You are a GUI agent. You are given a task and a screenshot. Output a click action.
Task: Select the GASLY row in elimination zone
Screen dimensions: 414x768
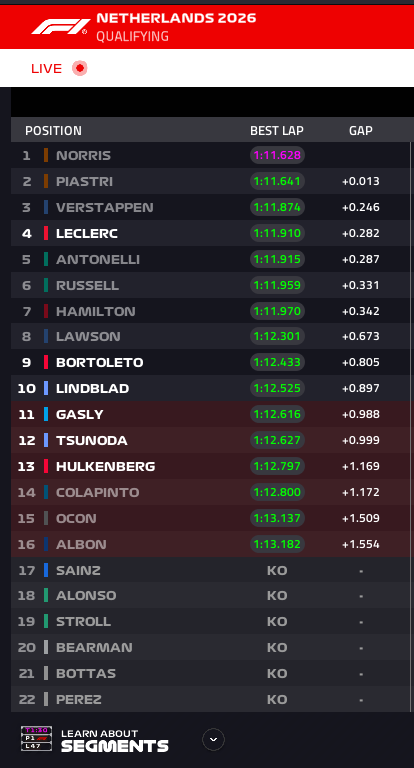211,414
